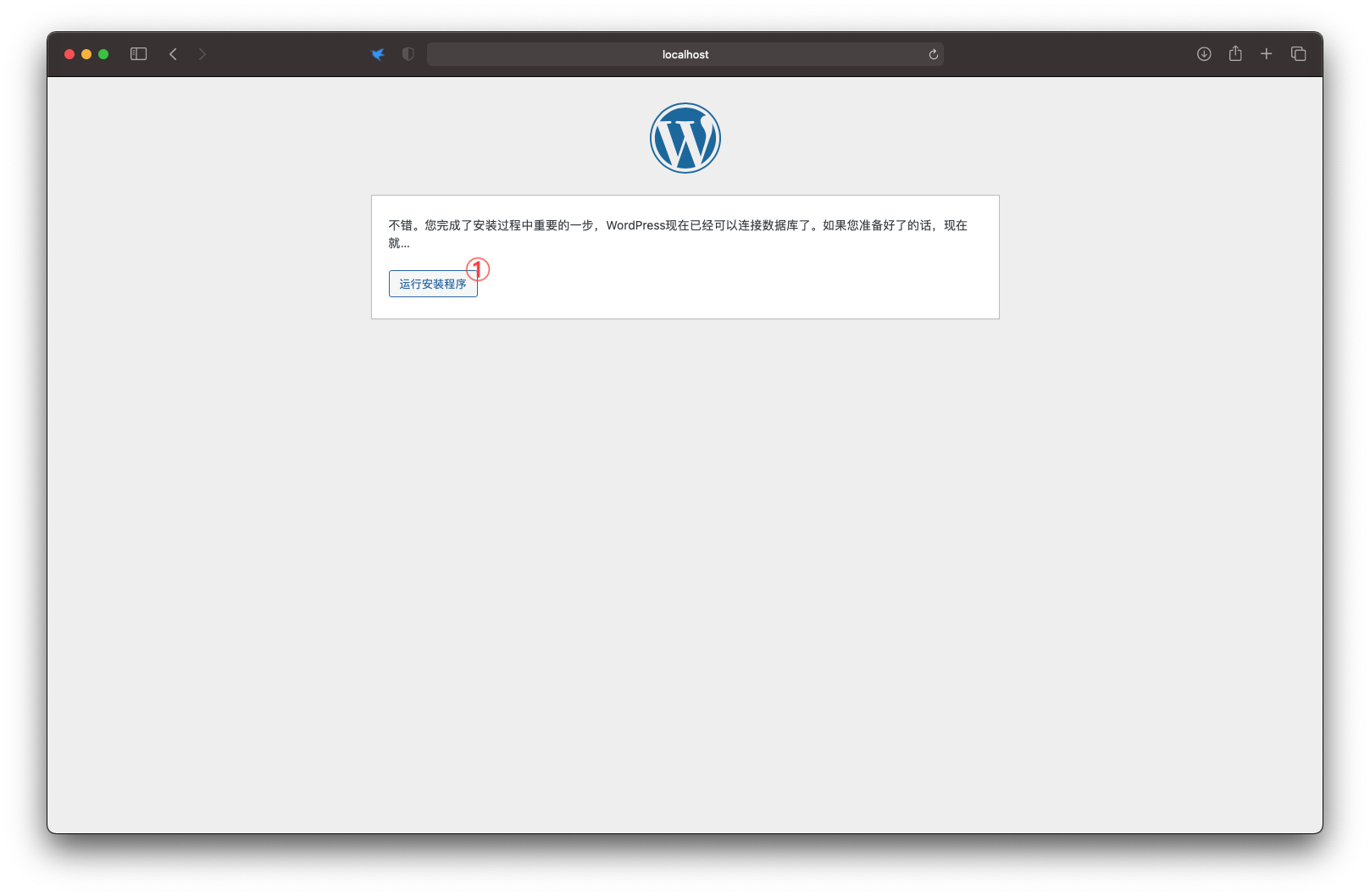Click the forward navigation arrow
This screenshot has height=896, width=1370.
tap(202, 54)
